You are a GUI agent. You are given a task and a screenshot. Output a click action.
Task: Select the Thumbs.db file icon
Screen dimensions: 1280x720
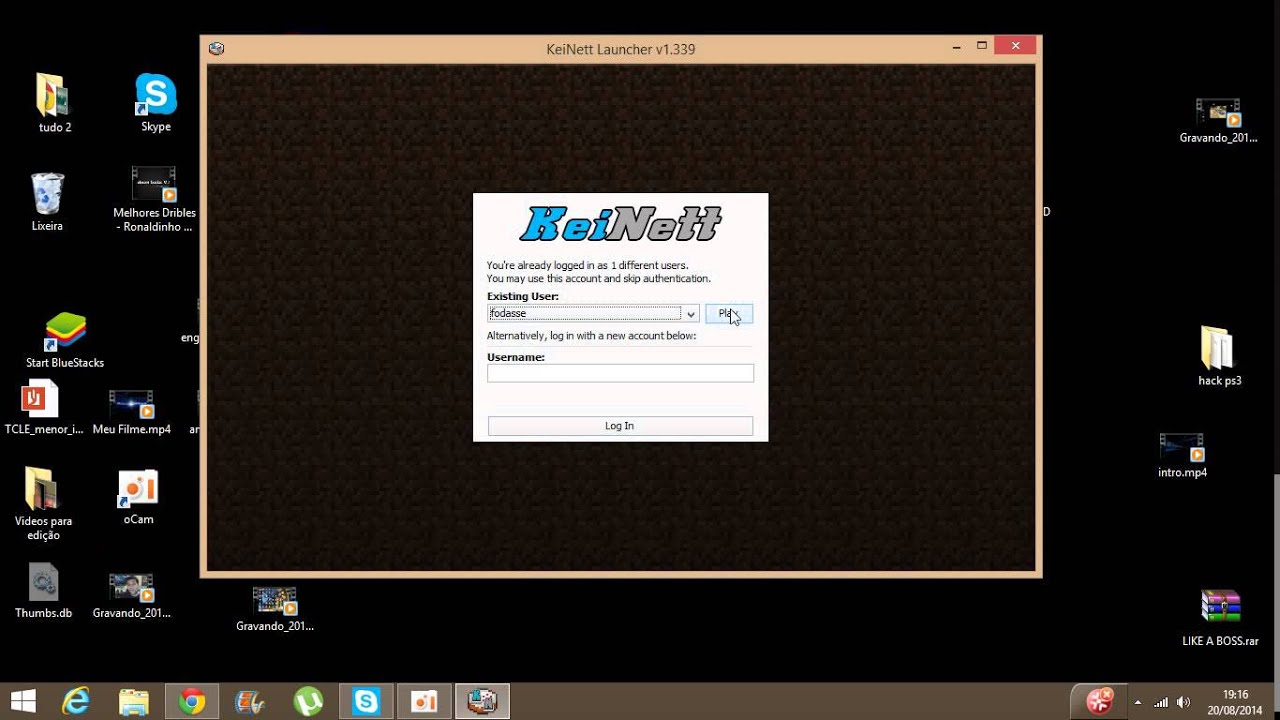(43, 582)
